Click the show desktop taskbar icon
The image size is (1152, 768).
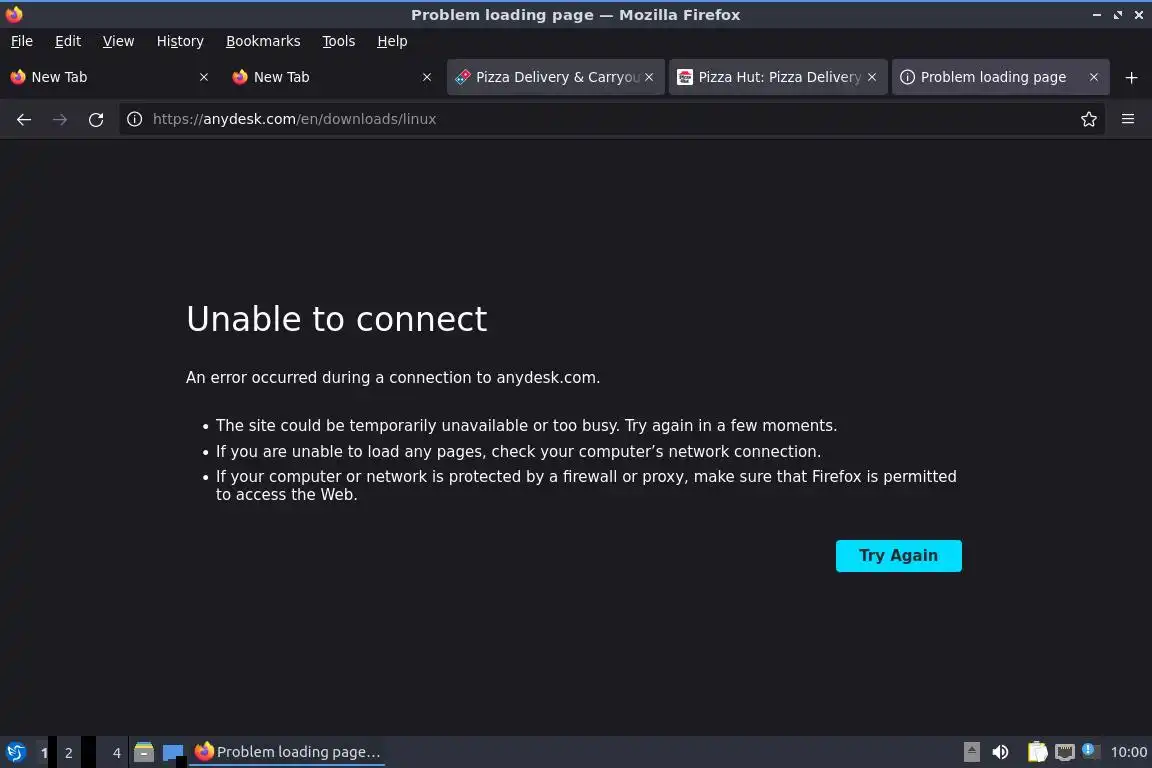(173, 753)
